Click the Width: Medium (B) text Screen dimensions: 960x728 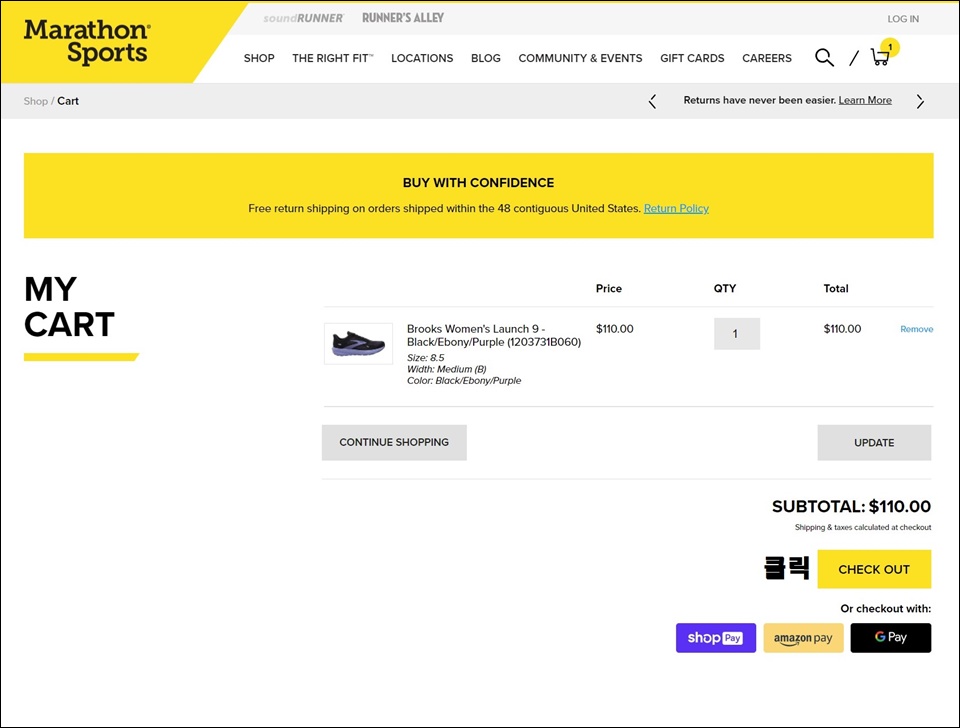pos(446,369)
